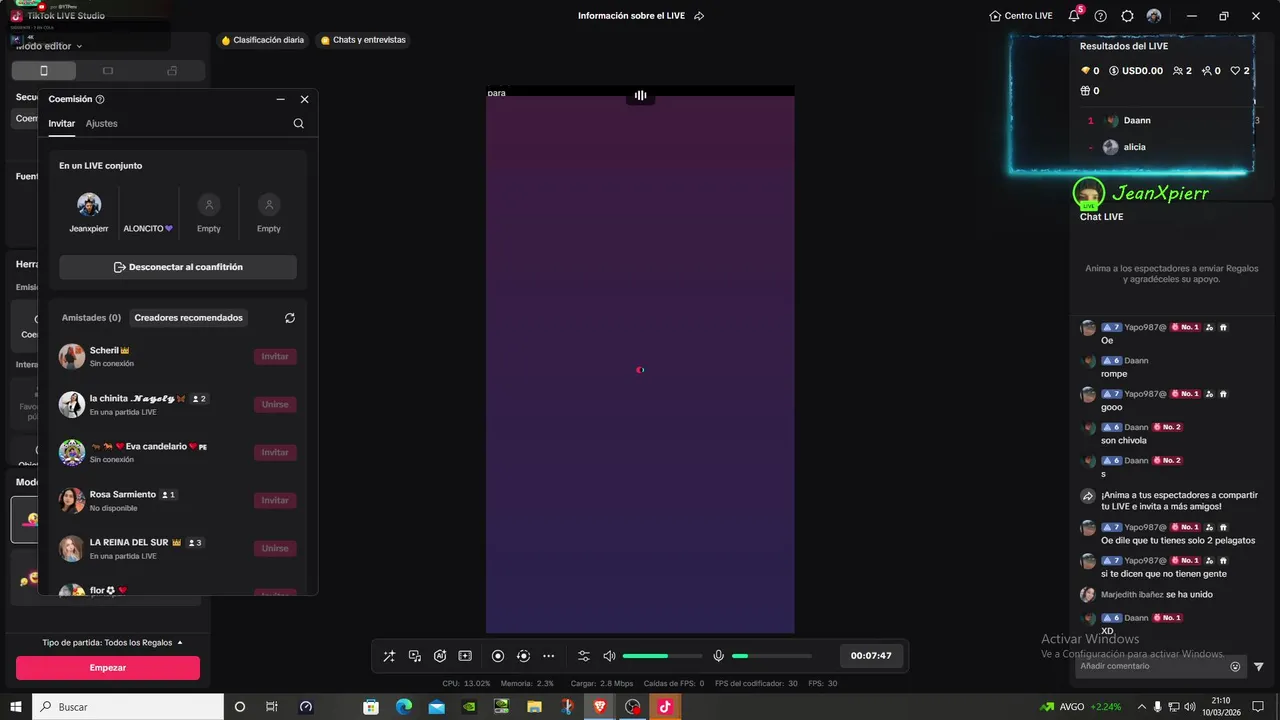
Task: Open the magic effects wand tool
Action: coord(389,656)
